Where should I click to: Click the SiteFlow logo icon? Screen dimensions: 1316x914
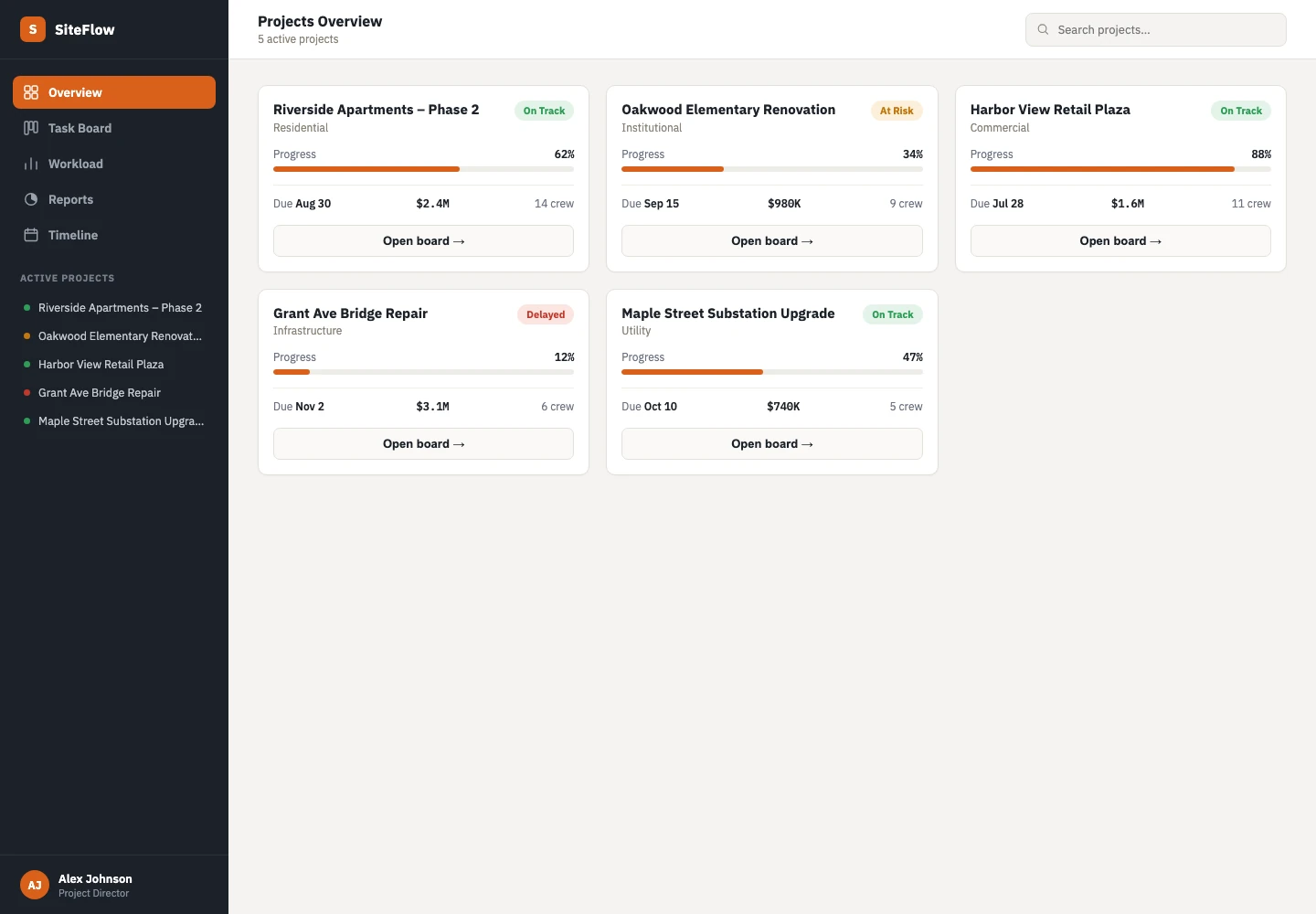(33, 29)
